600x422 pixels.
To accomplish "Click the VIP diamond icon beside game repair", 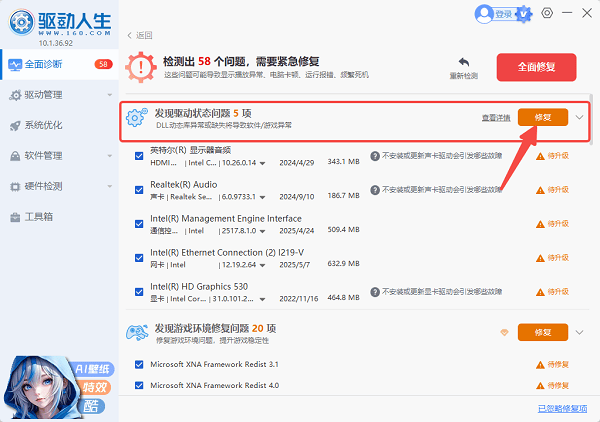I will click(504, 332).
